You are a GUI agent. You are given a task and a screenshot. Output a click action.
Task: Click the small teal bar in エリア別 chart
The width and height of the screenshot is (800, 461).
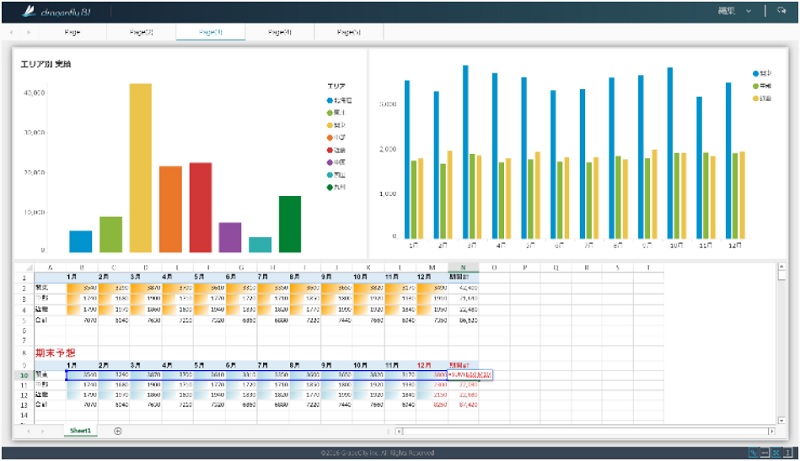pos(260,245)
